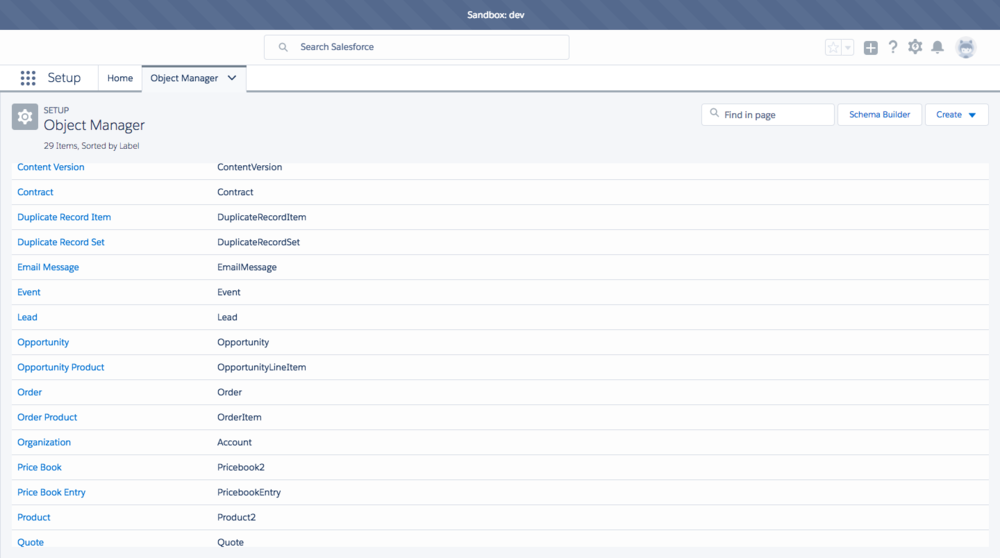
Task: Open the App Launcher grid icon
Action: click(27, 78)
